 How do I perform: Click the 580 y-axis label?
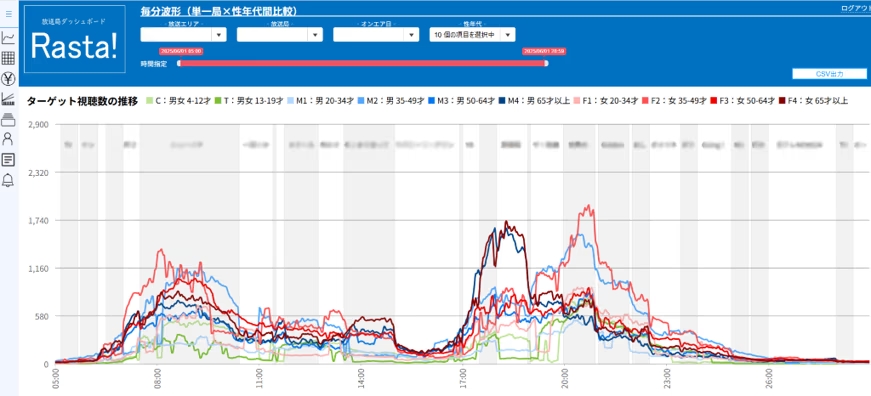pyautogui.click(x=42, y=316)
